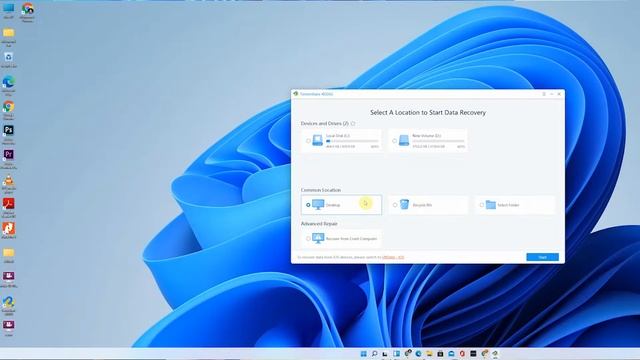Click the Desktop monitor icon in Common Location
This screenshot has width=640, height=360.
coord(318,204)
